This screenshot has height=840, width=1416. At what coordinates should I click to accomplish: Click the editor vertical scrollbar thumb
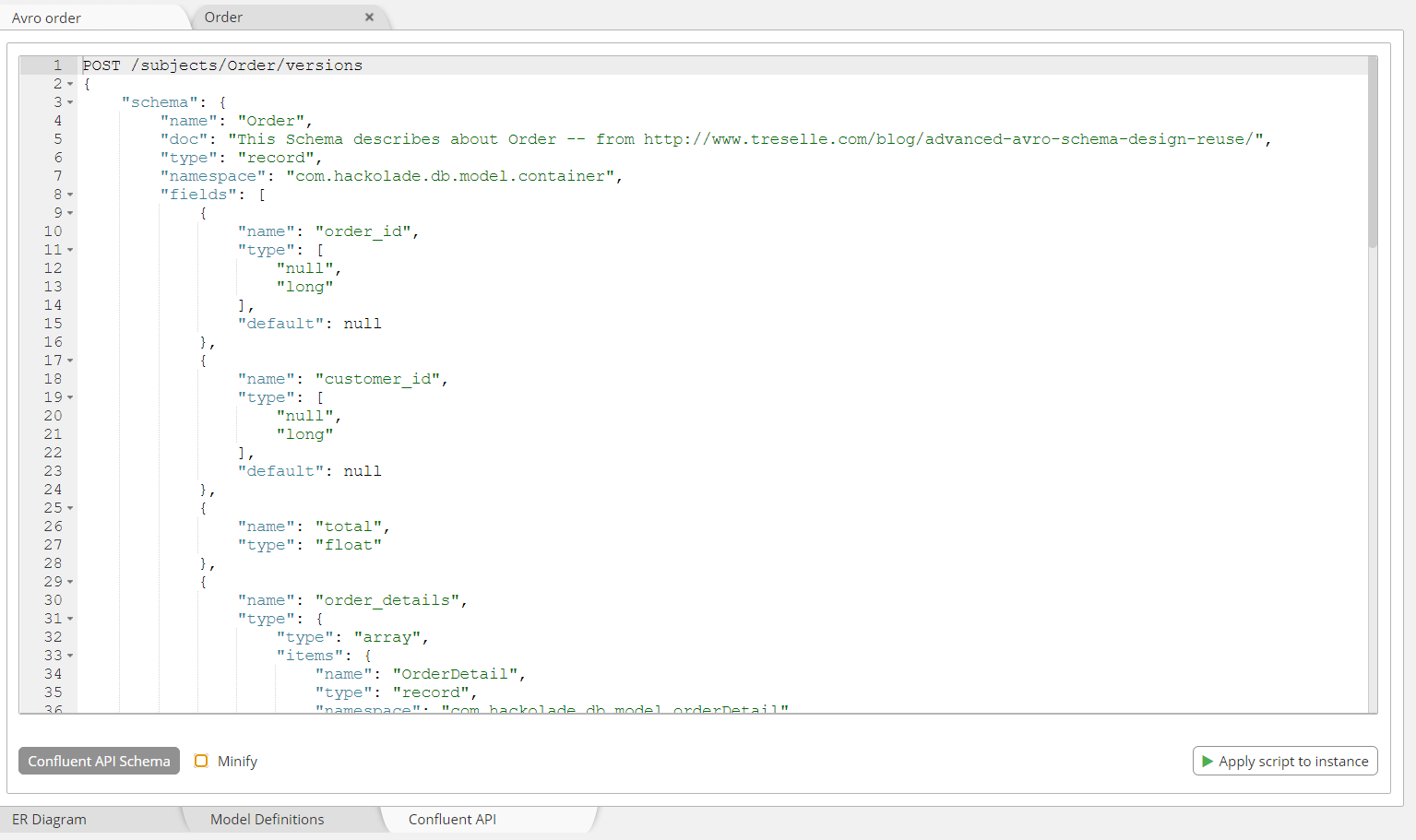point(1372,152)
